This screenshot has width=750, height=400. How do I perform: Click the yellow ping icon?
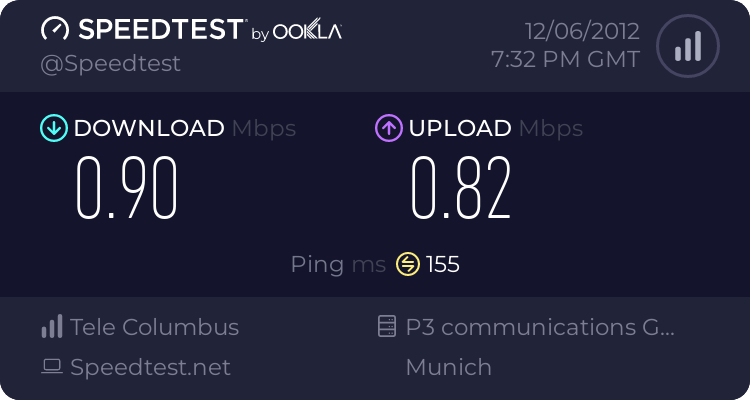[407, 264]
